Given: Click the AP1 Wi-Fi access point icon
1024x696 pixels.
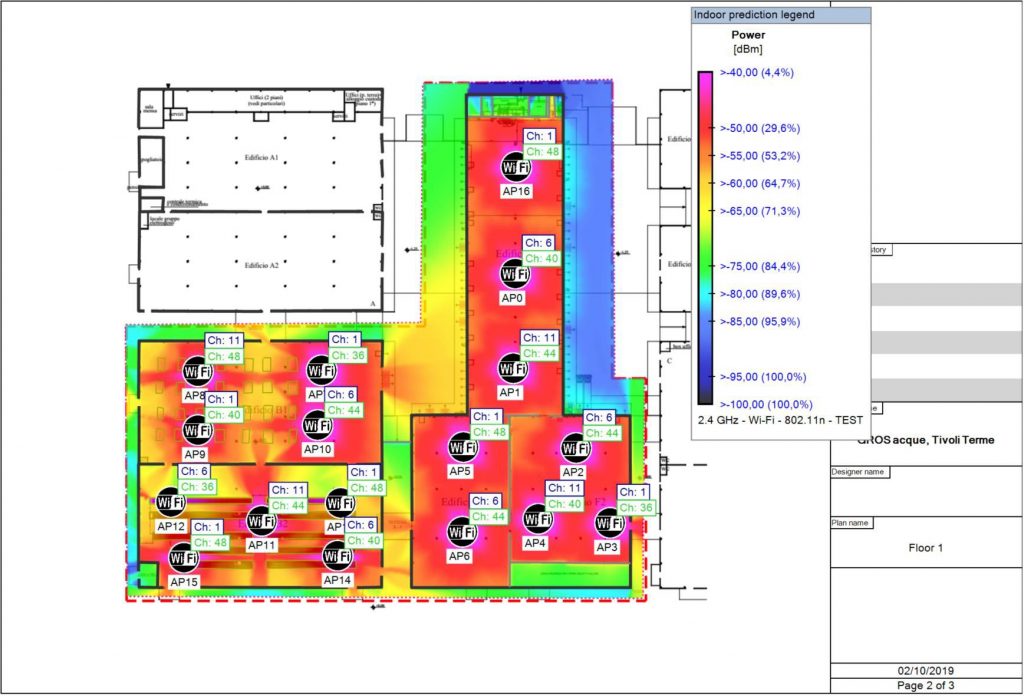Looking at the screenshot, I should 513,369.
